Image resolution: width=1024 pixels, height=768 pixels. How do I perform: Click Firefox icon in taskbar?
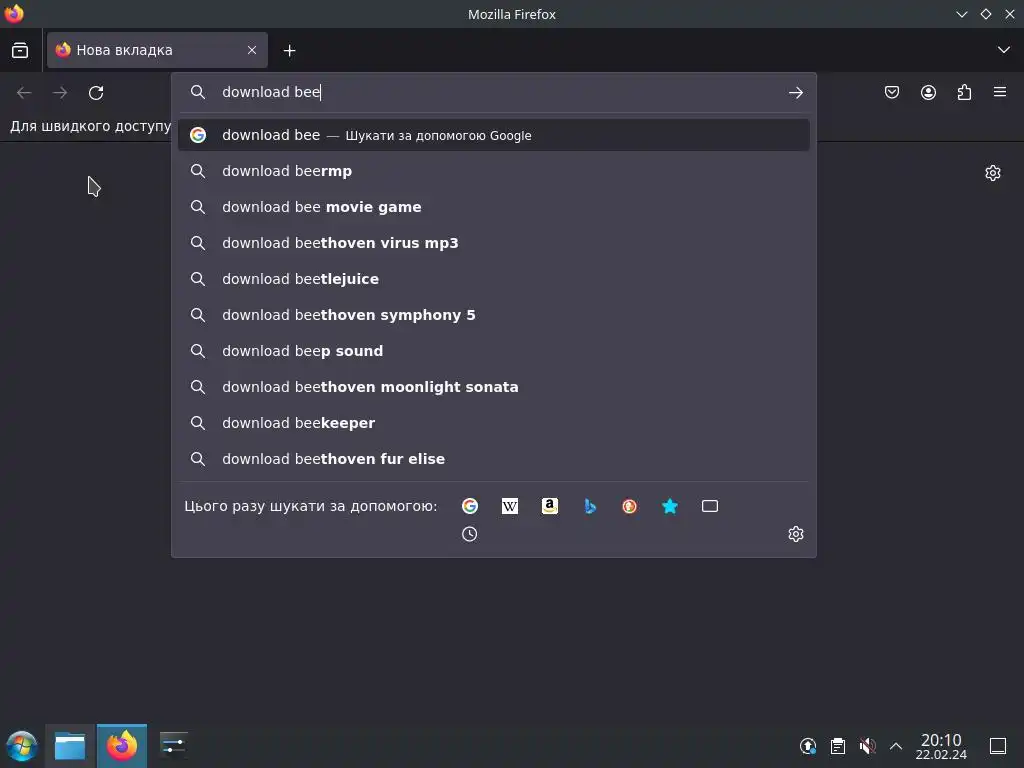pyautogui.click(x=122, y=746)
